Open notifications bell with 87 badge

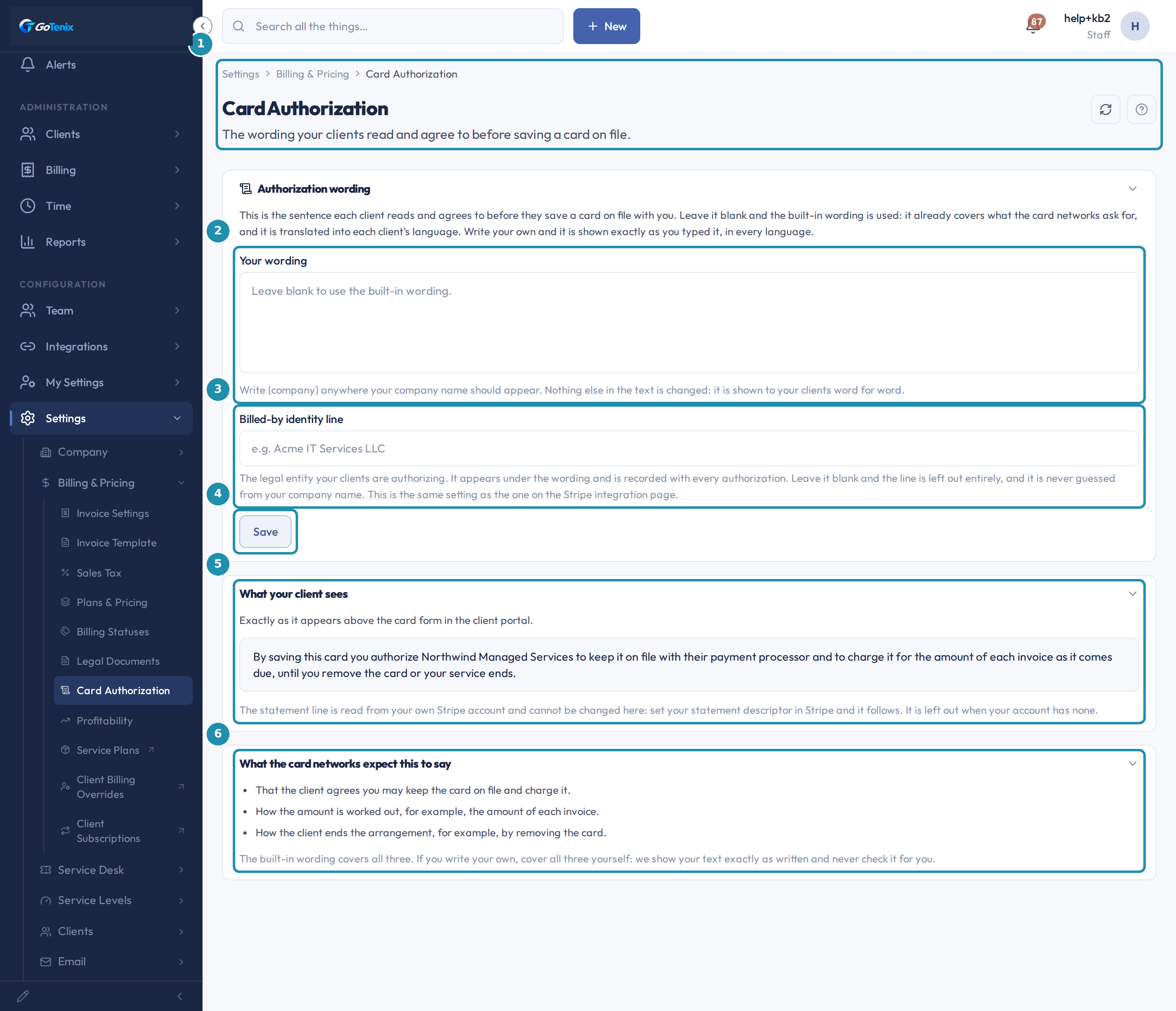(x=1033, y=26)
